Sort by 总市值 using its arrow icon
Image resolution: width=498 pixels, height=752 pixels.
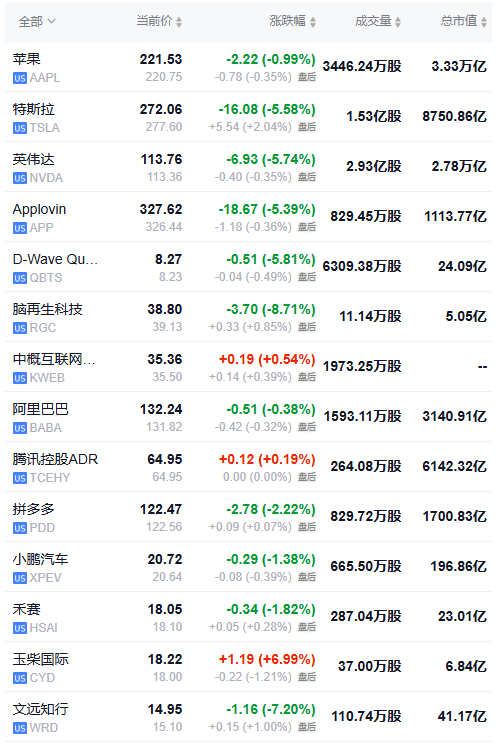point(484,22)
